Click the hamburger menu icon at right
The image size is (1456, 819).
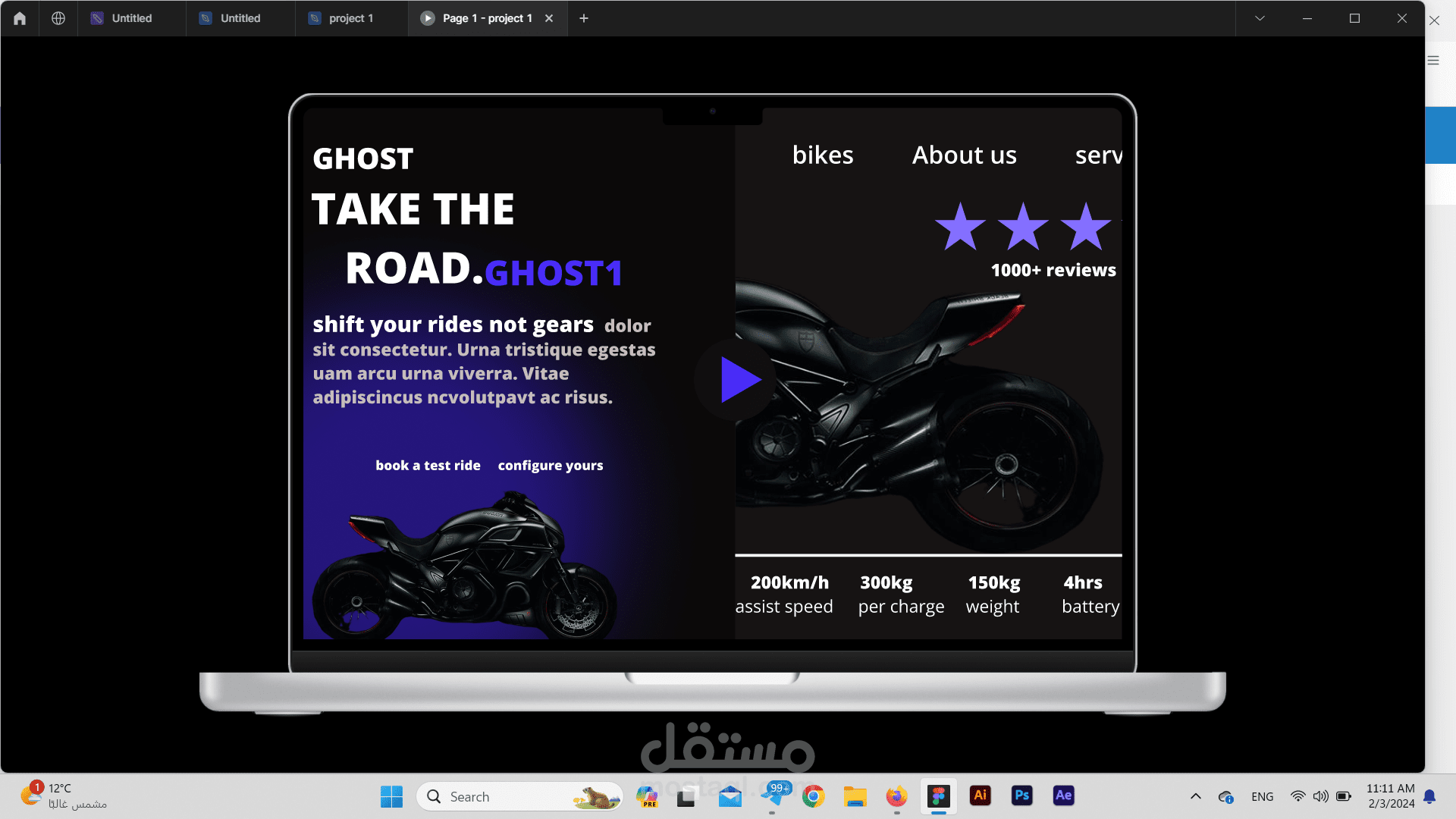point(1433,61)
